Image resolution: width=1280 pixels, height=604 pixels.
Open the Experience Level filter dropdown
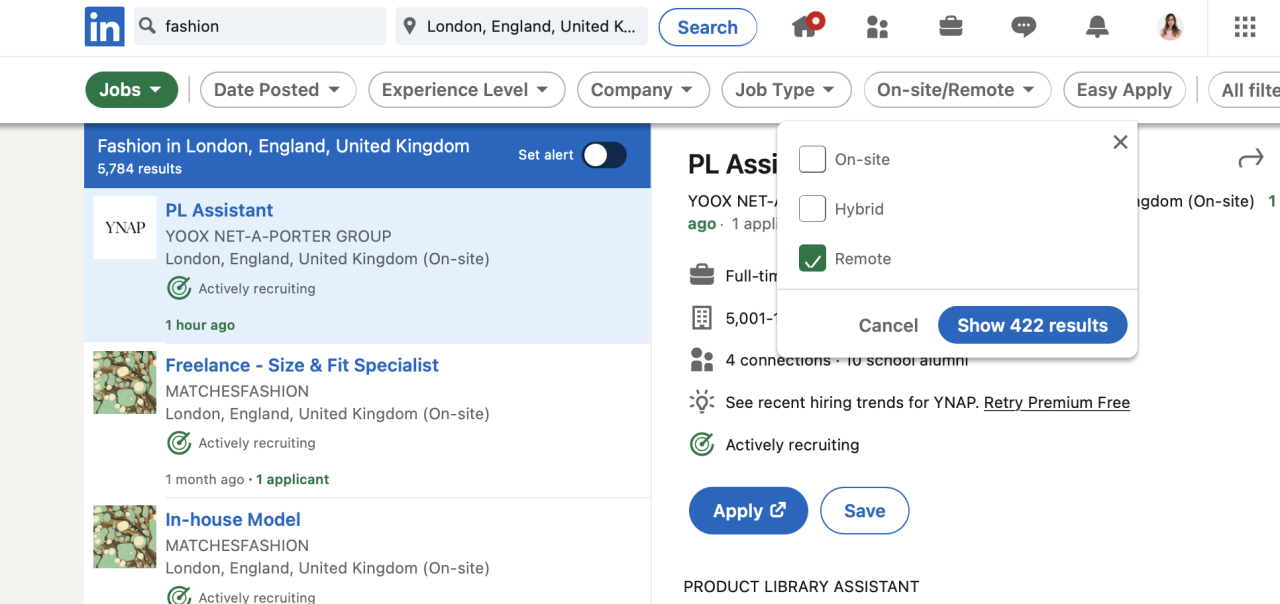(x=466, y=90)
